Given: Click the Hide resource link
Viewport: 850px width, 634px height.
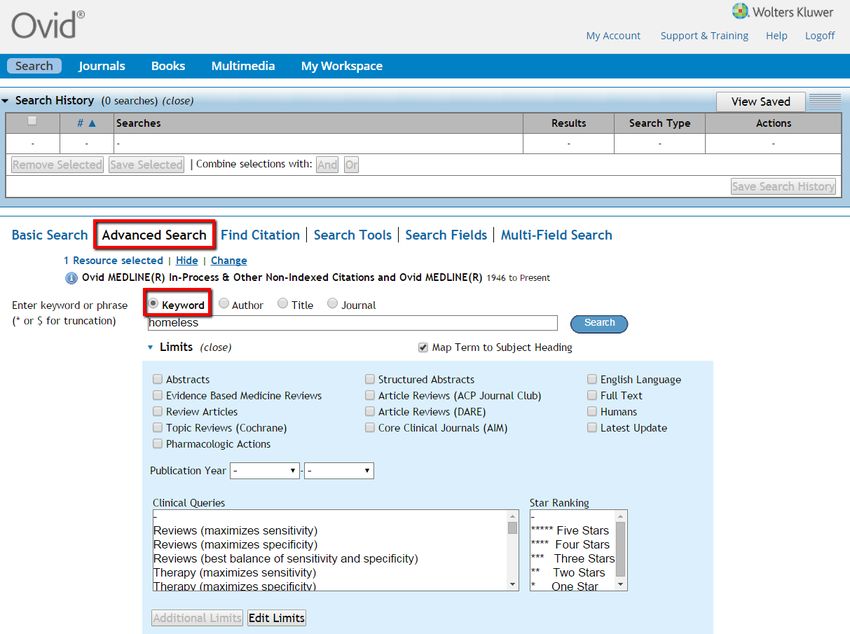Looking at the screenshot, I should 187,261.
